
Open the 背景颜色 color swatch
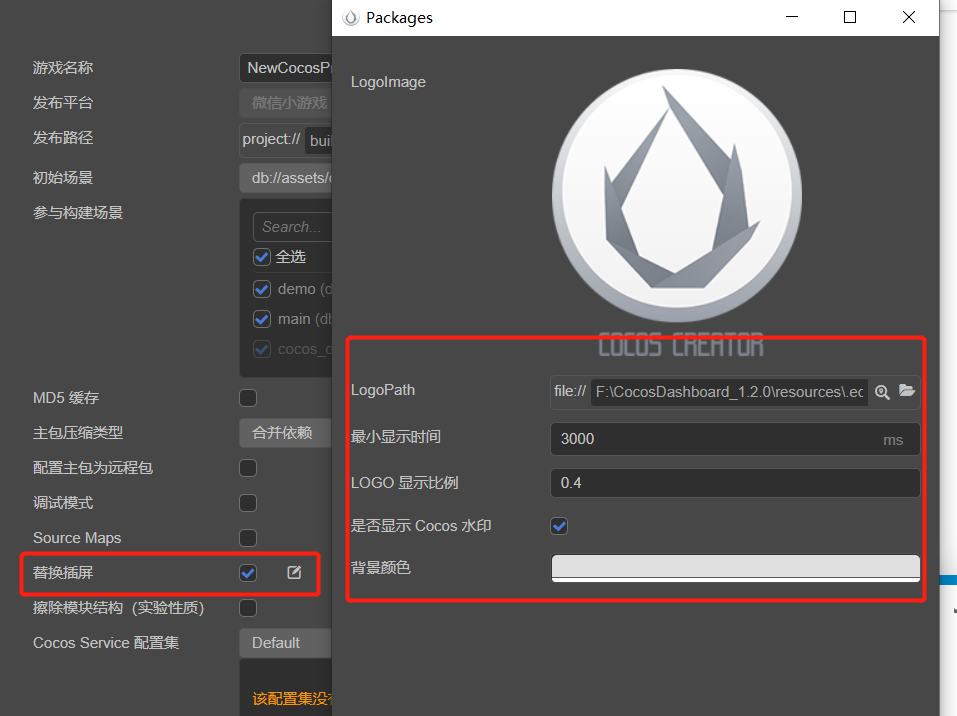coord(735,568)
